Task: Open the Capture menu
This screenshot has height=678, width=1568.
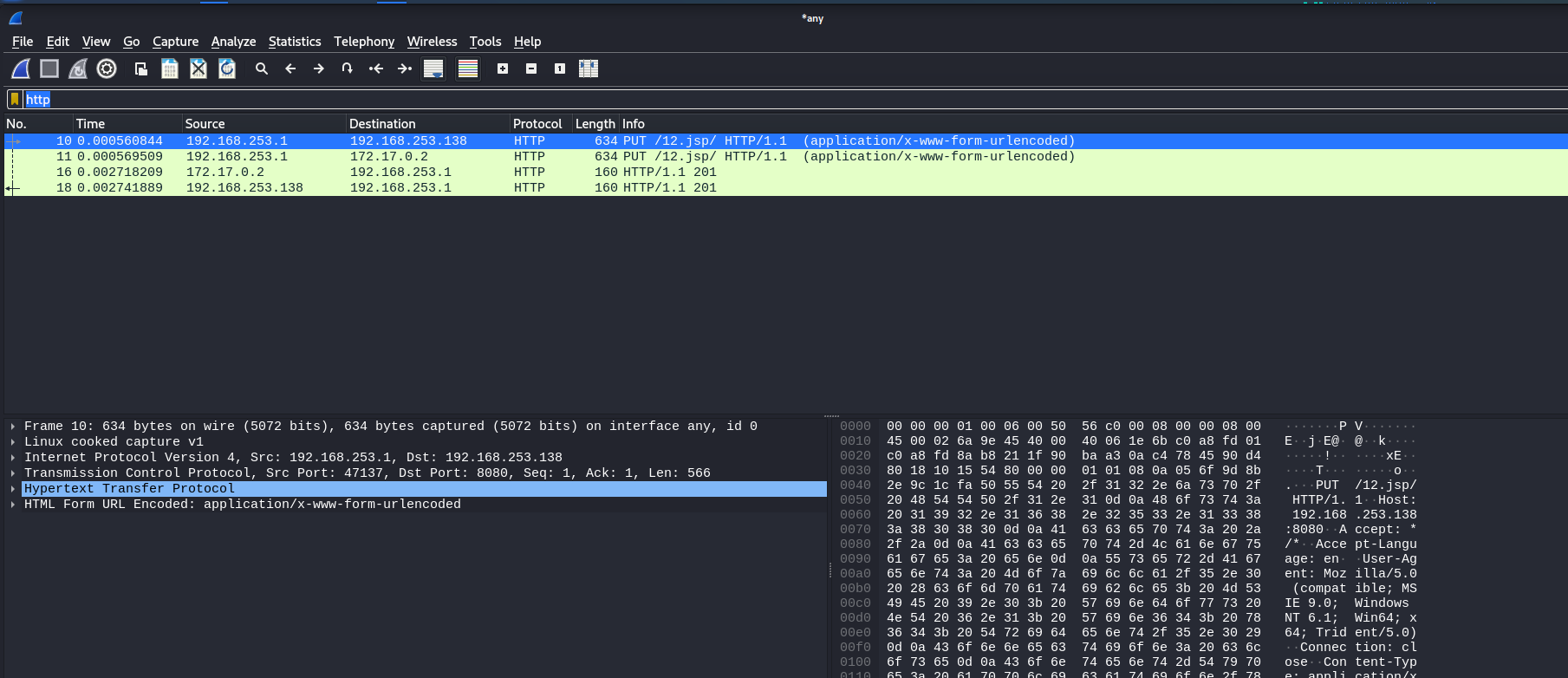Action: click(x=175, y=42)
